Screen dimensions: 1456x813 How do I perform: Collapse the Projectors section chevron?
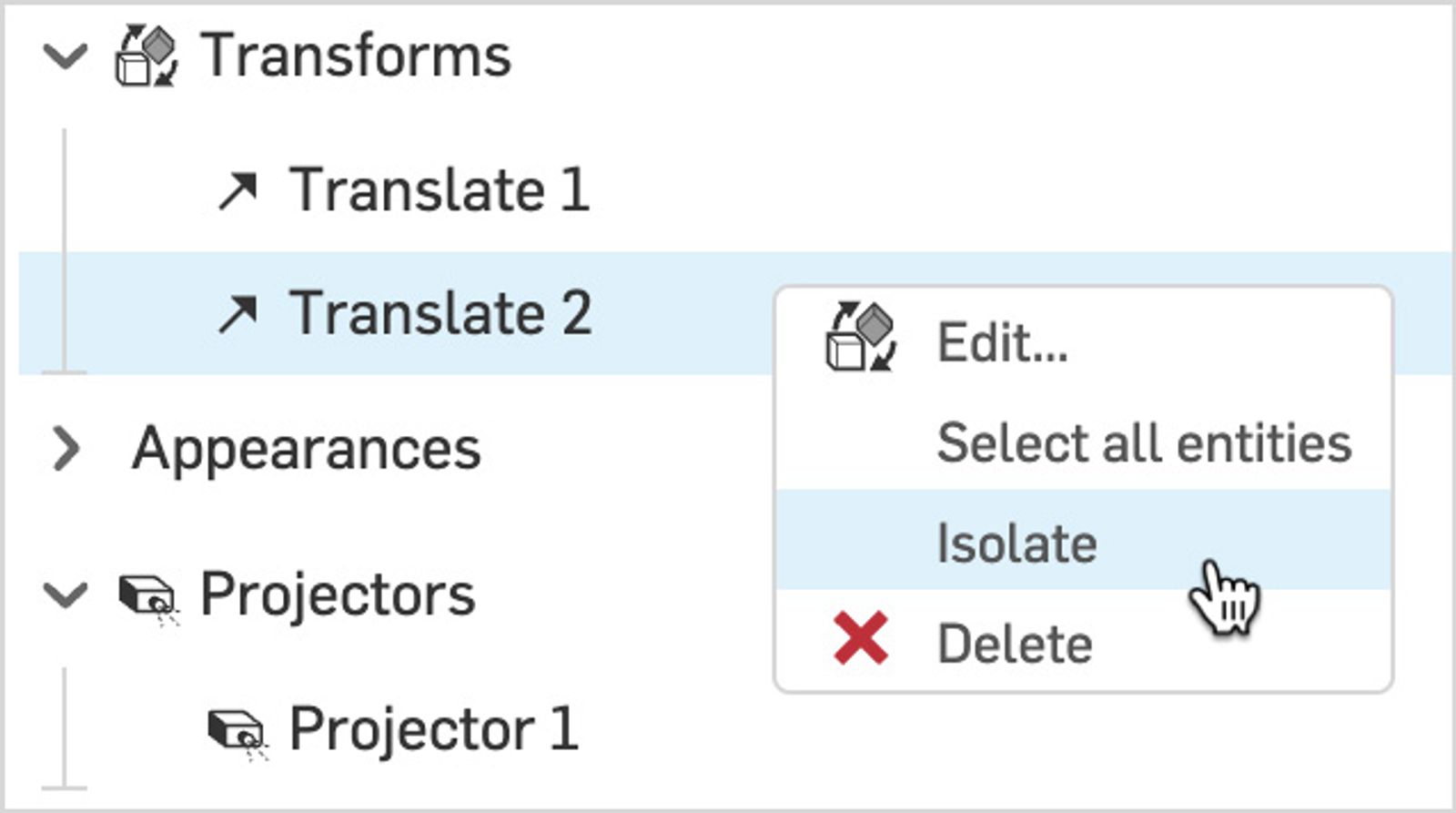tap(66, 595)
